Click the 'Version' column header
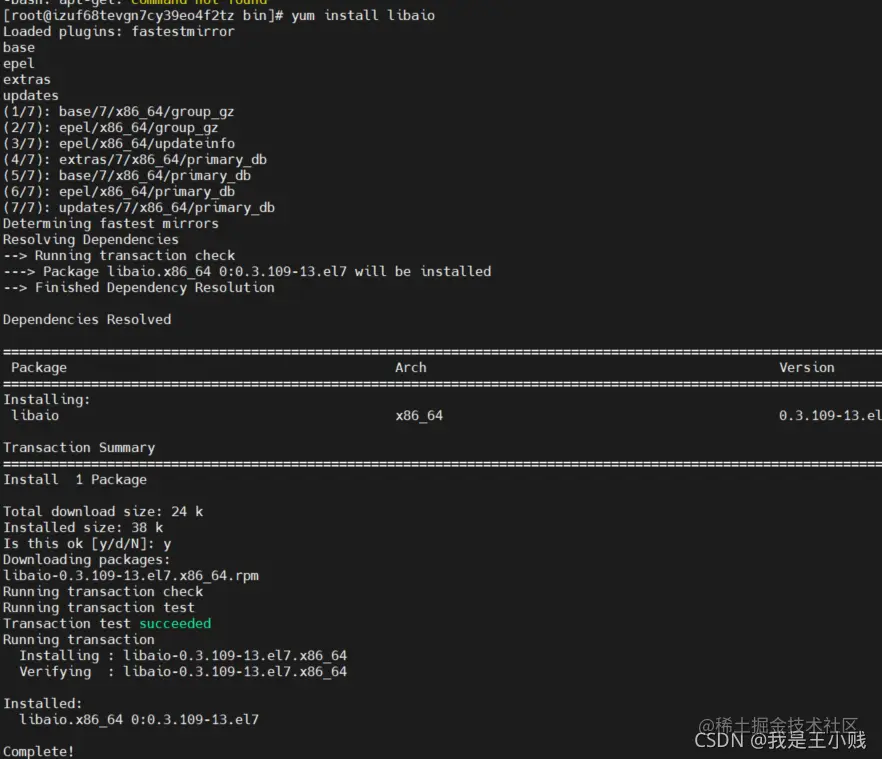This screenshot has height=759, width=882. pyautogui.click(x=807, y=368)
